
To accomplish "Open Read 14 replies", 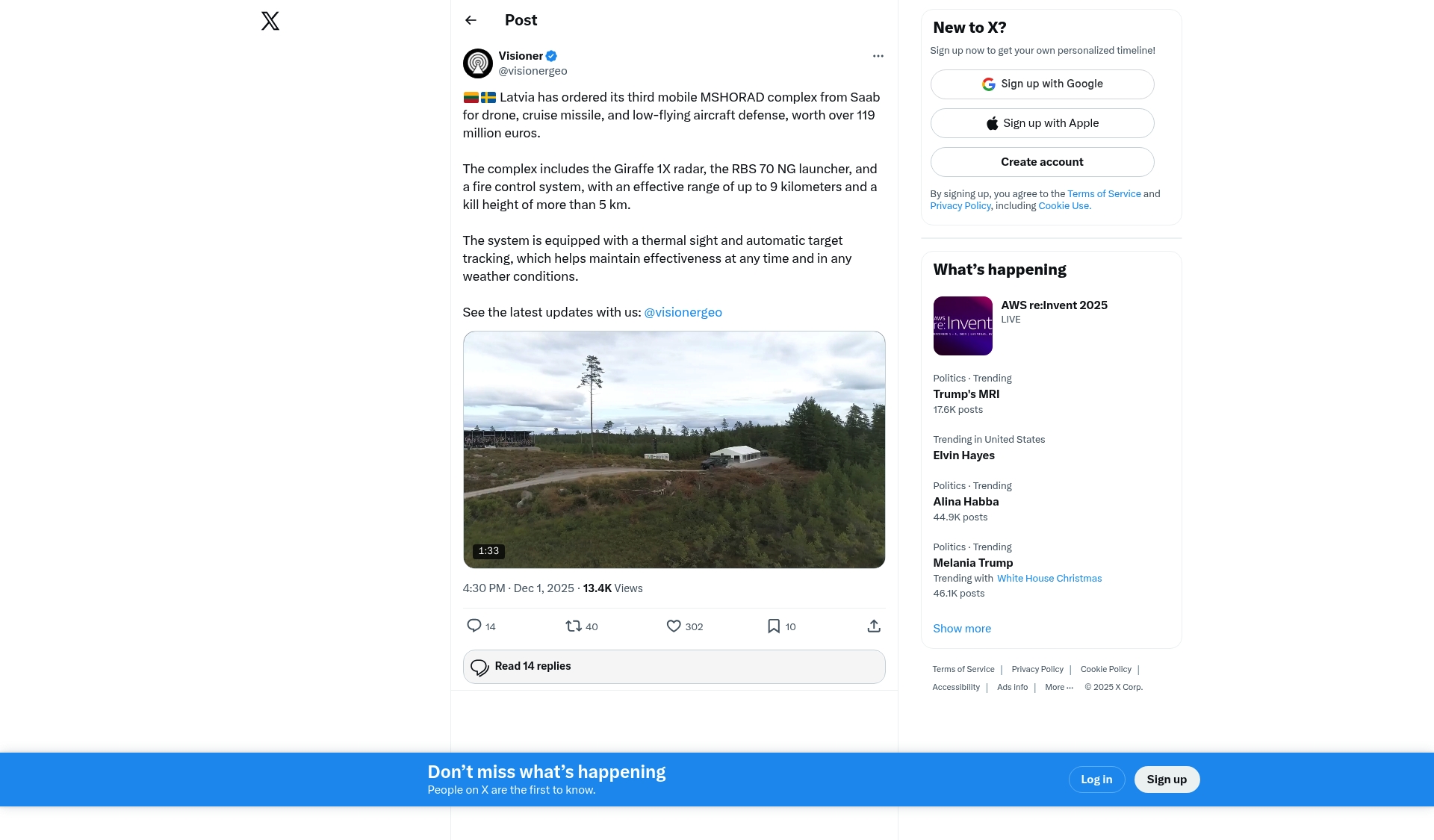I will coord(674,667).
